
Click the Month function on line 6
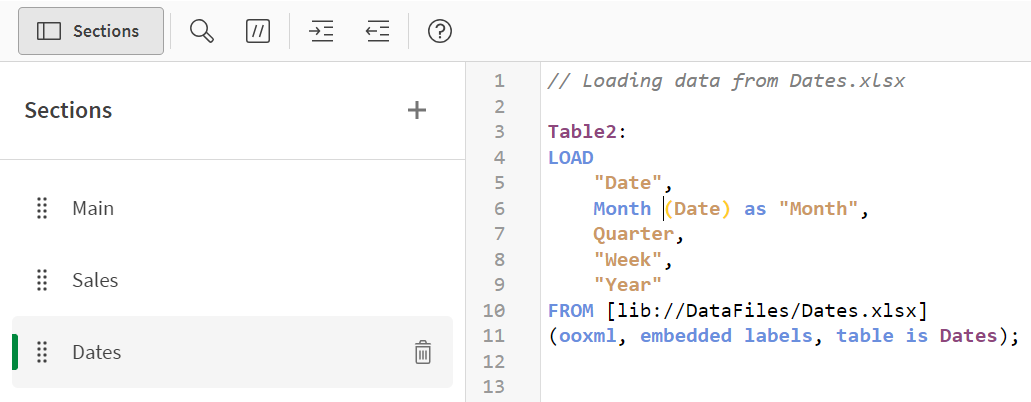coord(622,209)
